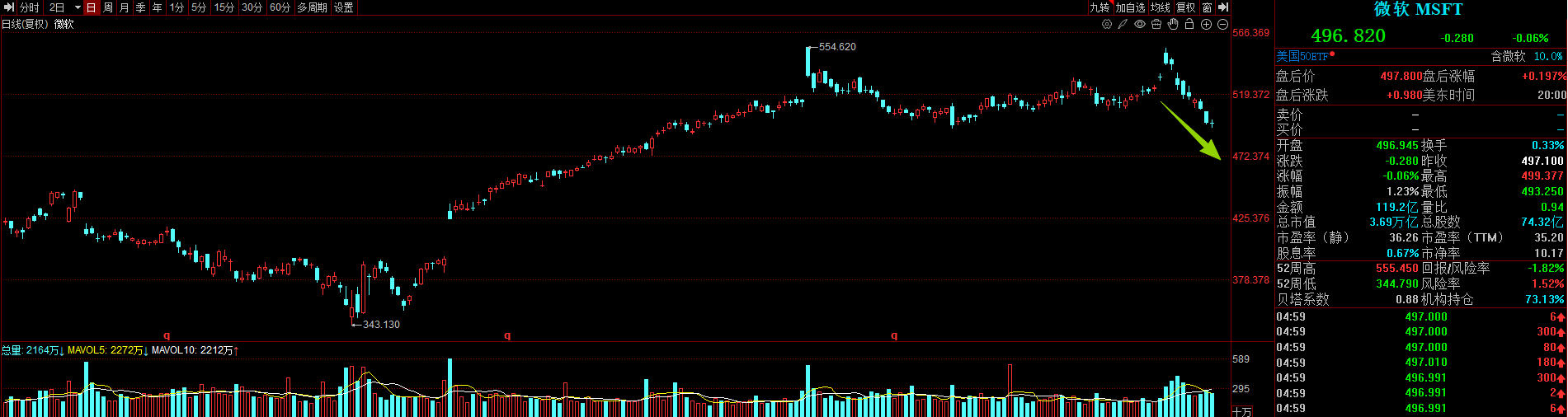
Task: Zoom out with the minus circle icon
Action: [1222, 25]
